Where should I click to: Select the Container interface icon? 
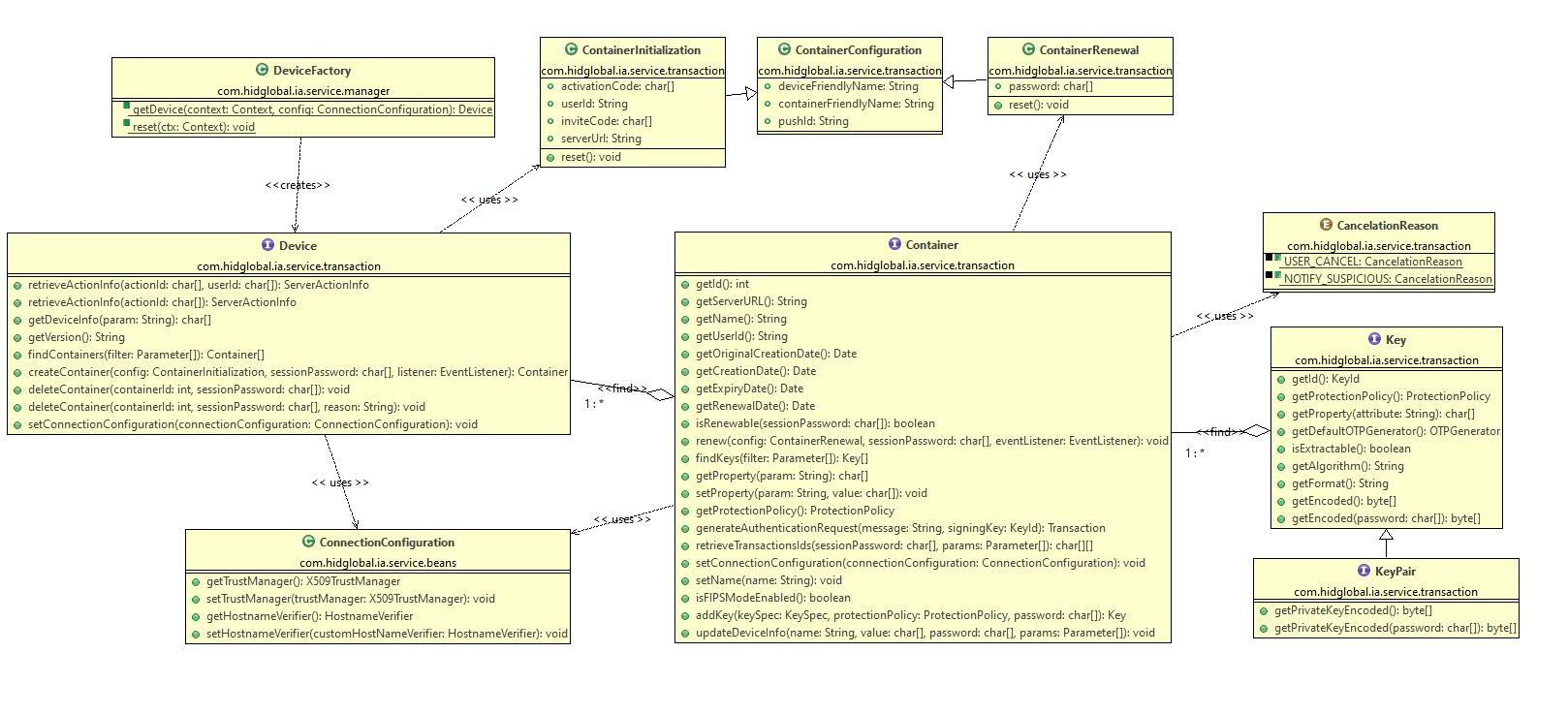coord(894,244)
